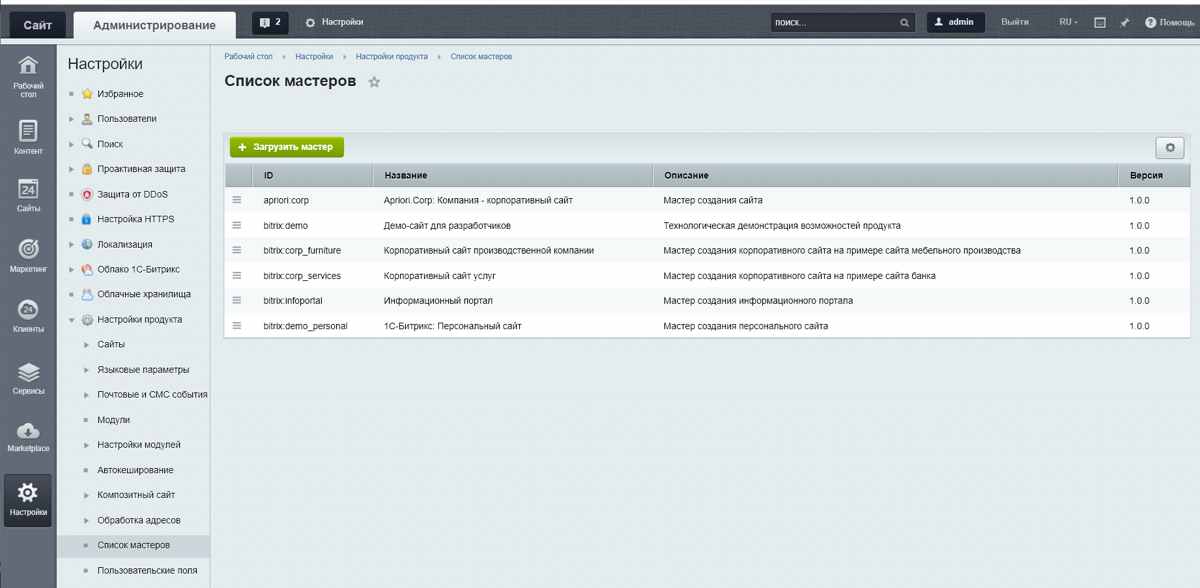1200x588 pixels.
Task: Open the Рабочий стол home icon
Action: 28,68
